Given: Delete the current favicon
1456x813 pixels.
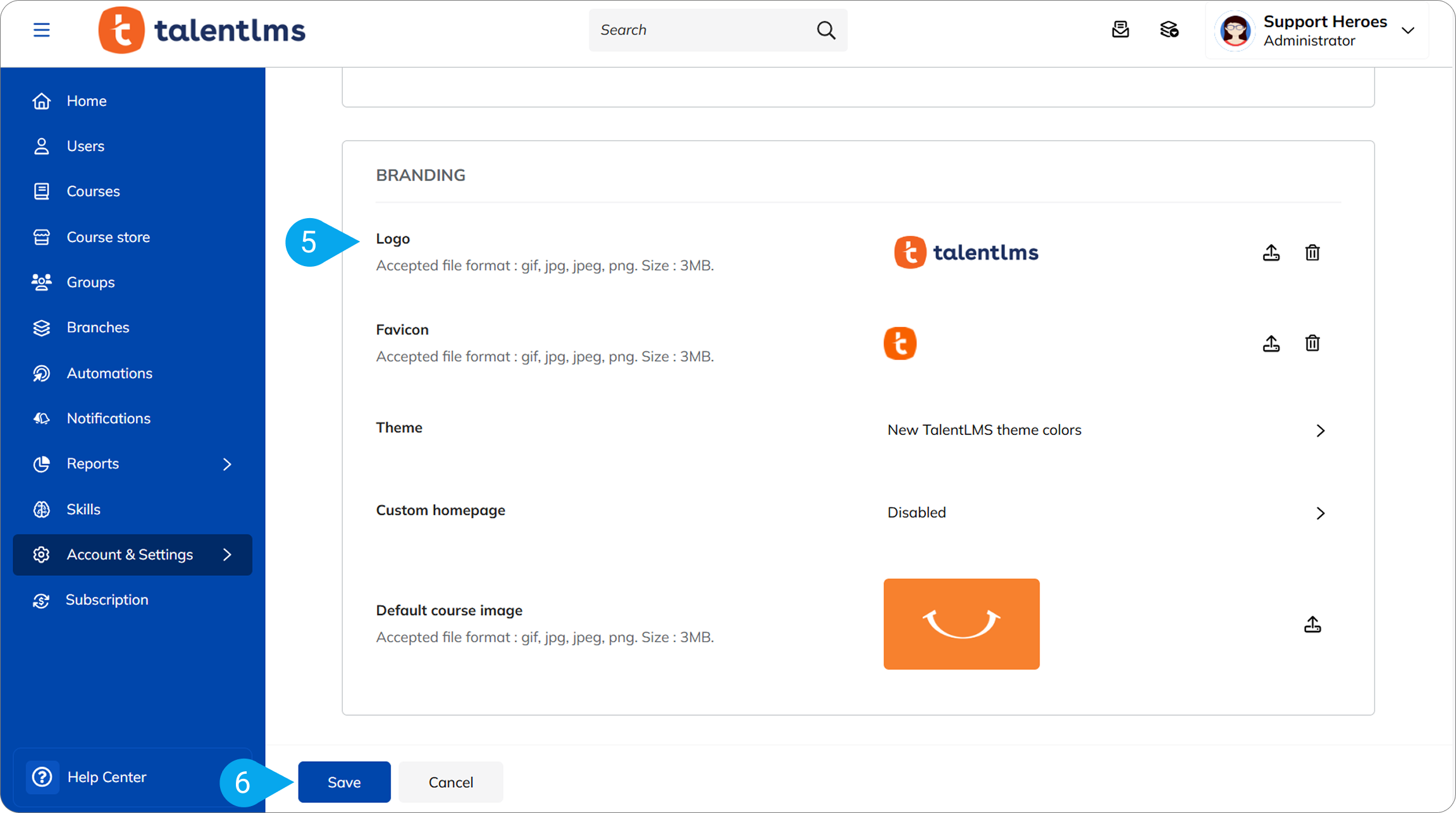Looking at the screenshot, I should coord(1312,343).
